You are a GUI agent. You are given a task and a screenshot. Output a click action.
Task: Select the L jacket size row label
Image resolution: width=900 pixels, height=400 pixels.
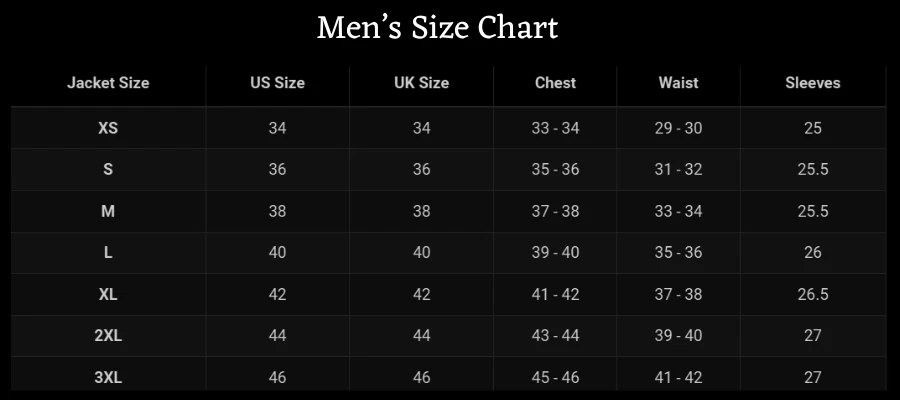pyautogui.click(x=108, y=253)
